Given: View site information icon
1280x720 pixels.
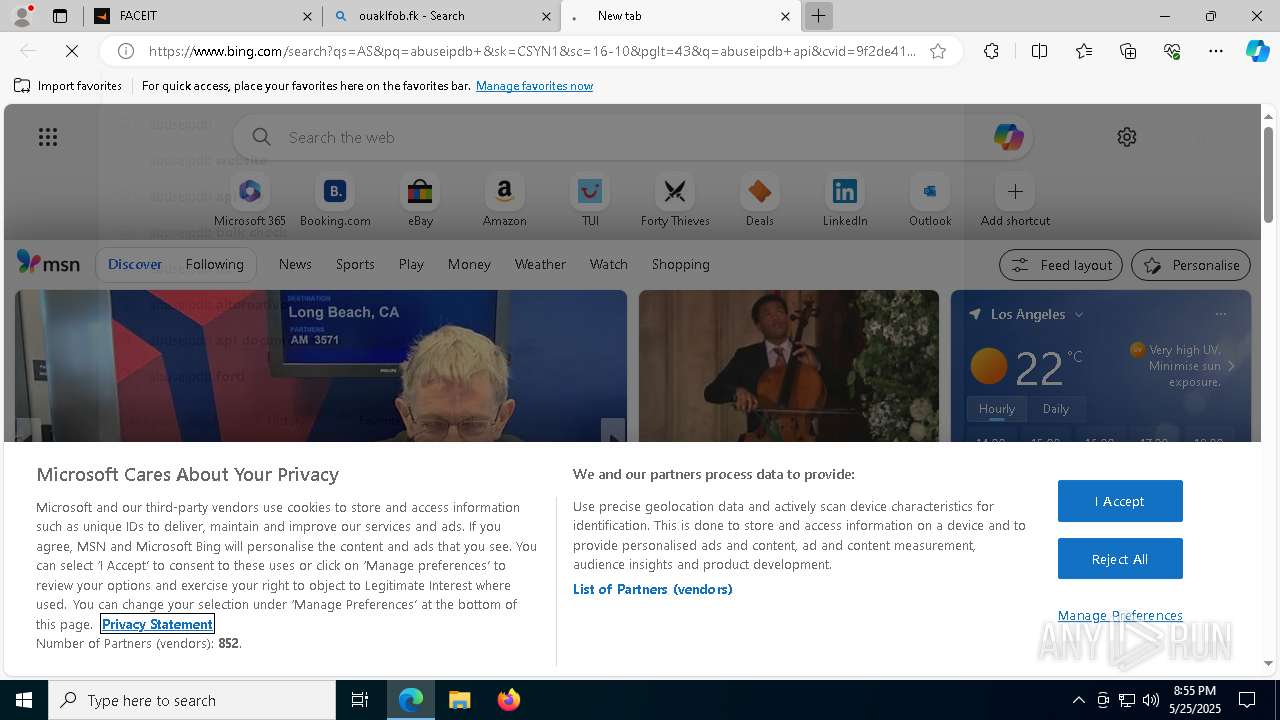Looking at the screenshot, I should click(x=126, y=51).
